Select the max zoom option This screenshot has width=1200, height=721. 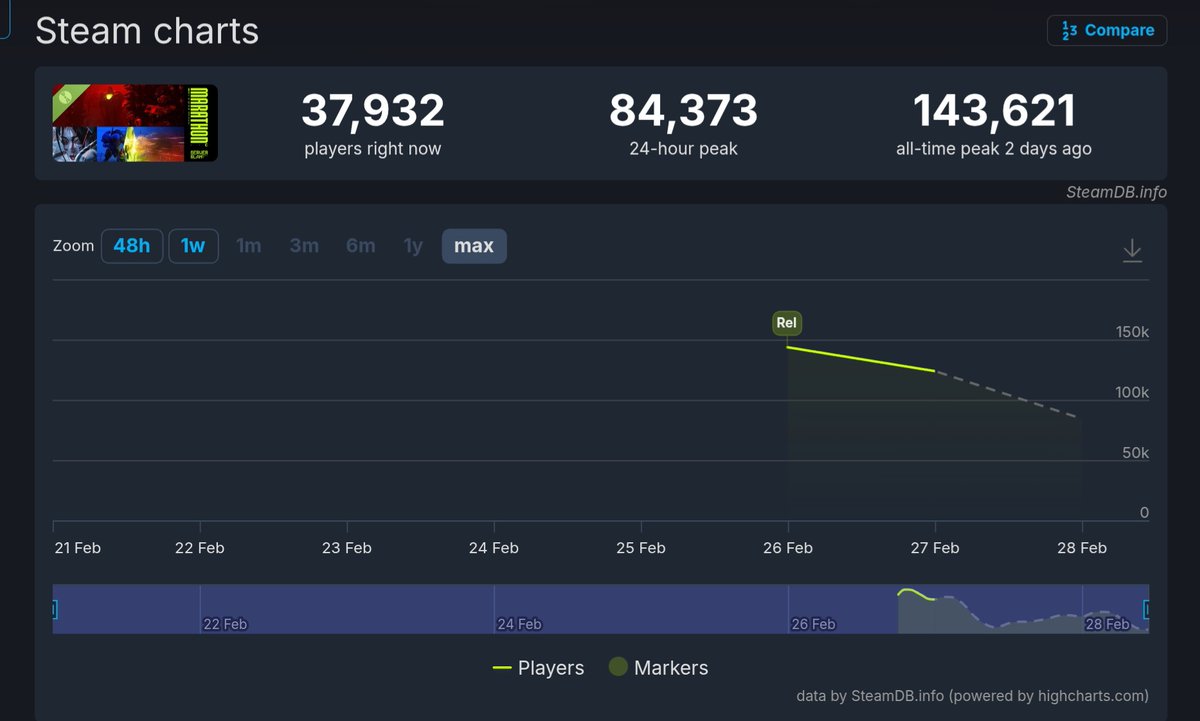tap(474, 246)
